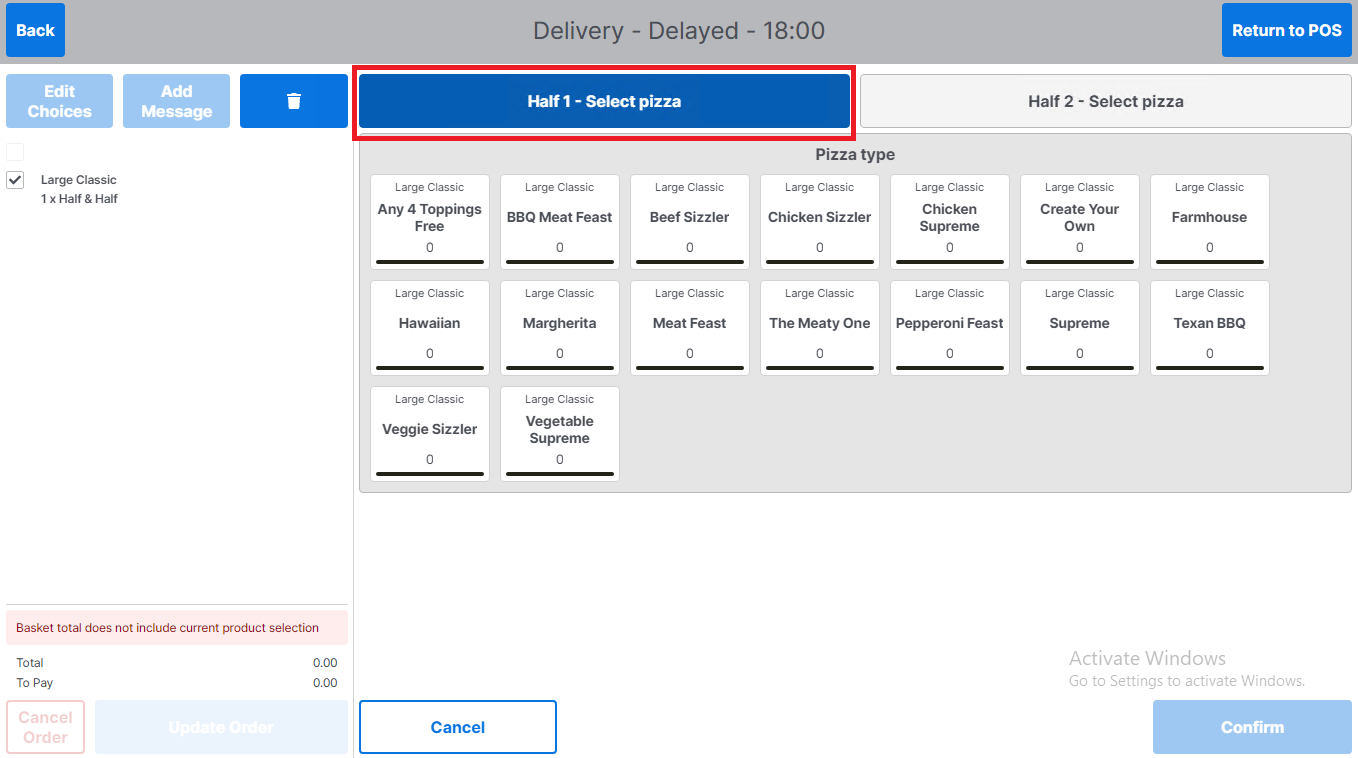
Task: Toggle the Large Classic item checkbox
Action: point(15,180)
